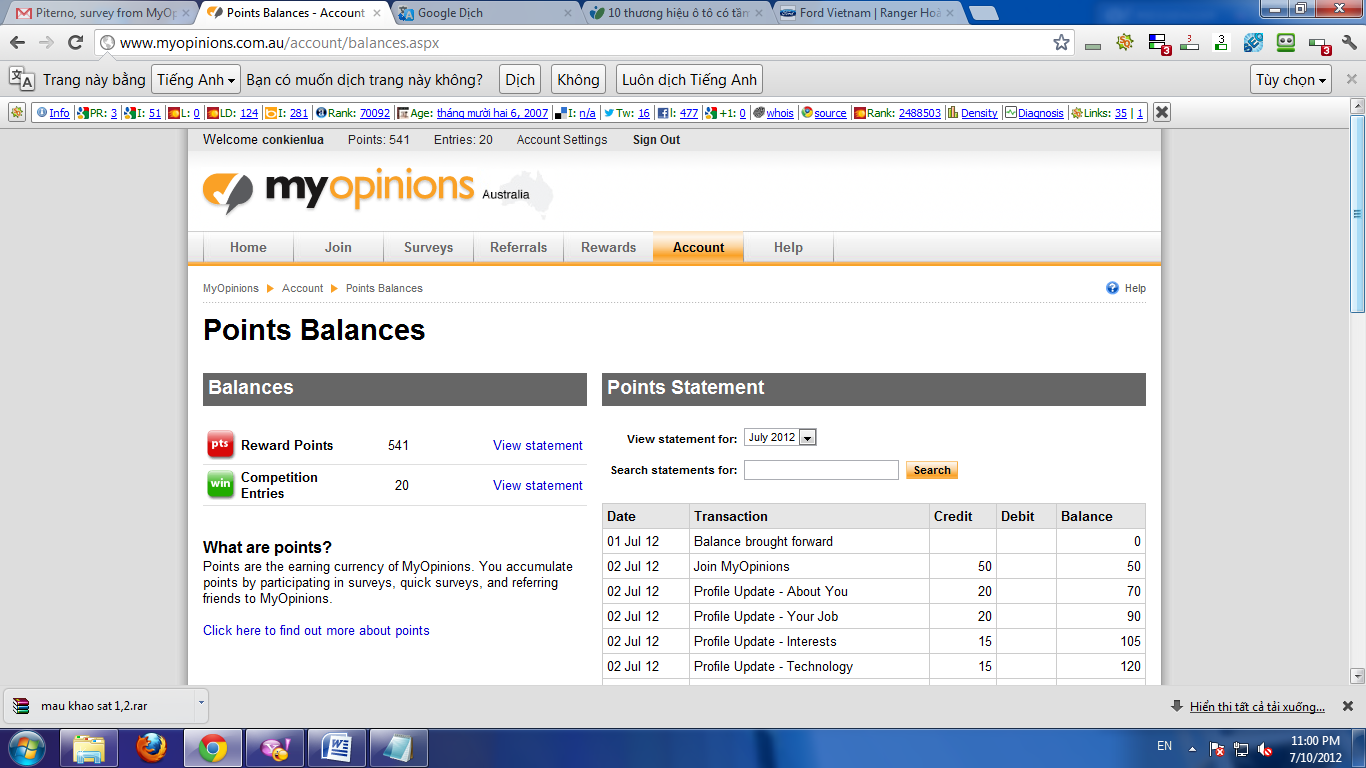The height and width of the screenshot is (768, 1366).
Task: Open the Referrals navigation item
Action: pos(519,247)
